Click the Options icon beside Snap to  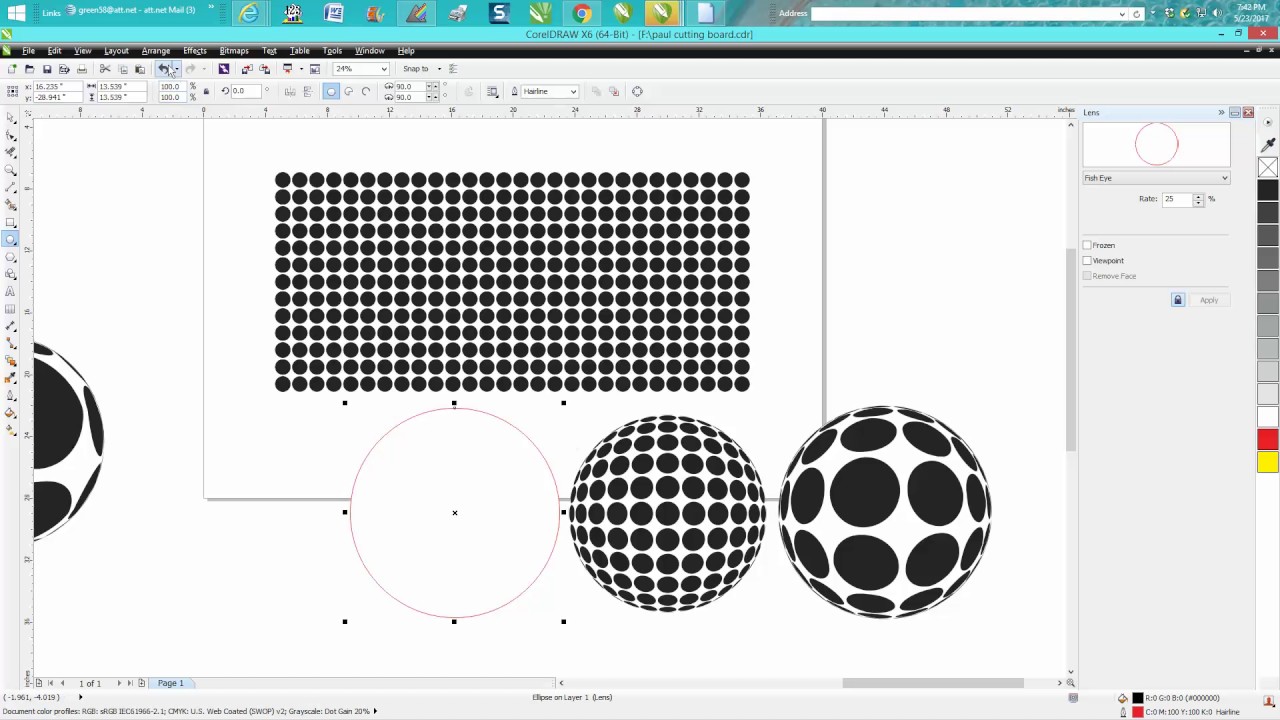coord(452,69)
